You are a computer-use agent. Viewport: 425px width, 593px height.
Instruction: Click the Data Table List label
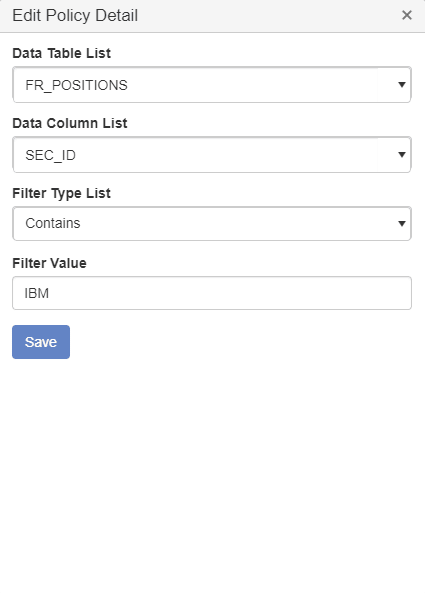click(x=62, y=53)
